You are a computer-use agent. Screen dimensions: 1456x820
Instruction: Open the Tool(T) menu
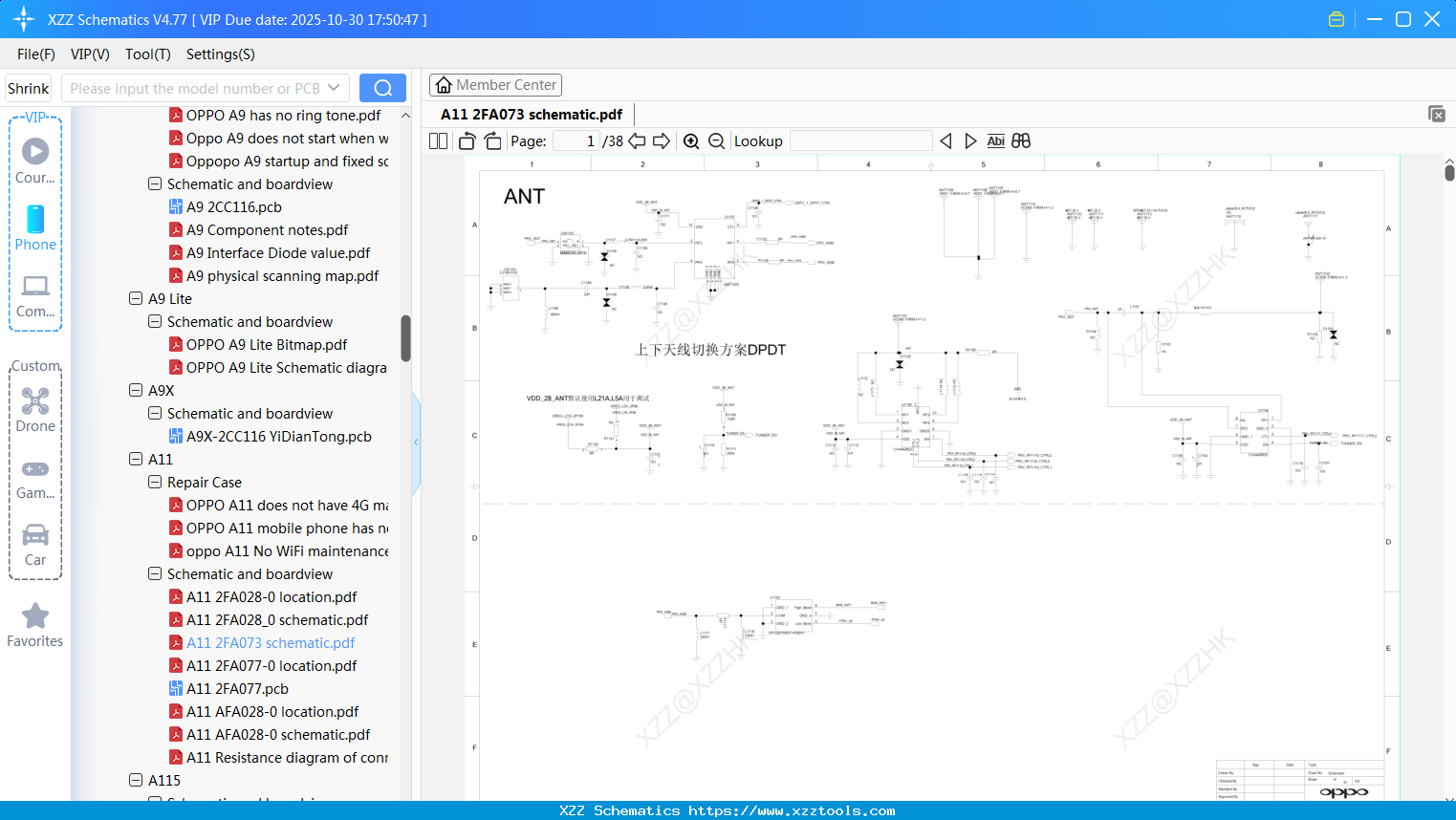point(148,54)
